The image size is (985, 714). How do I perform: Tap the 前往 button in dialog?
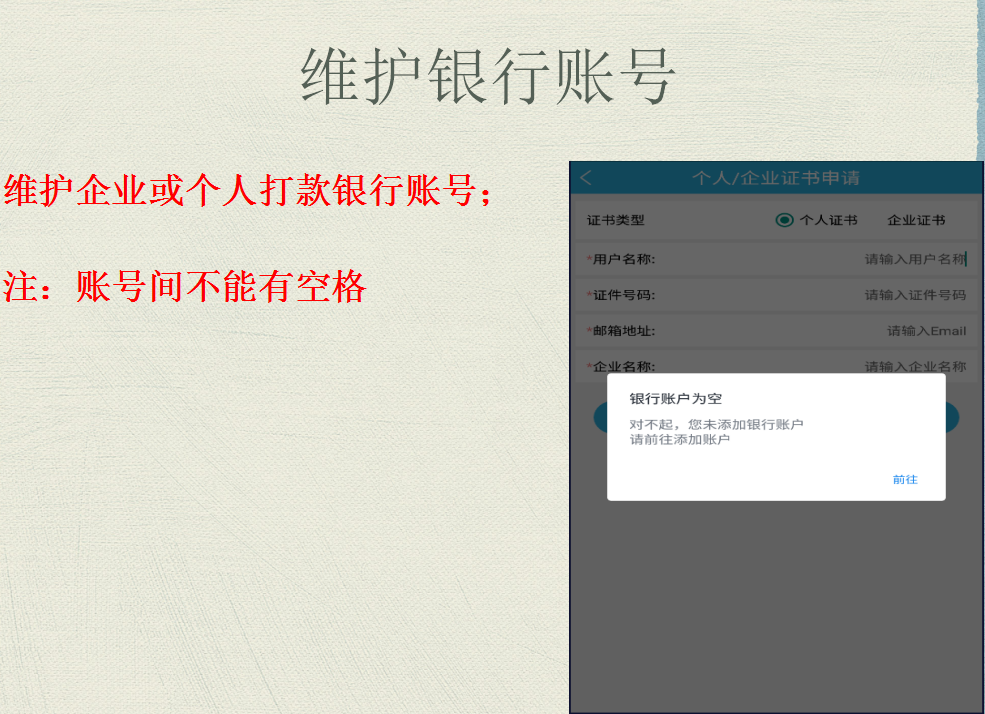coord(905,480)
